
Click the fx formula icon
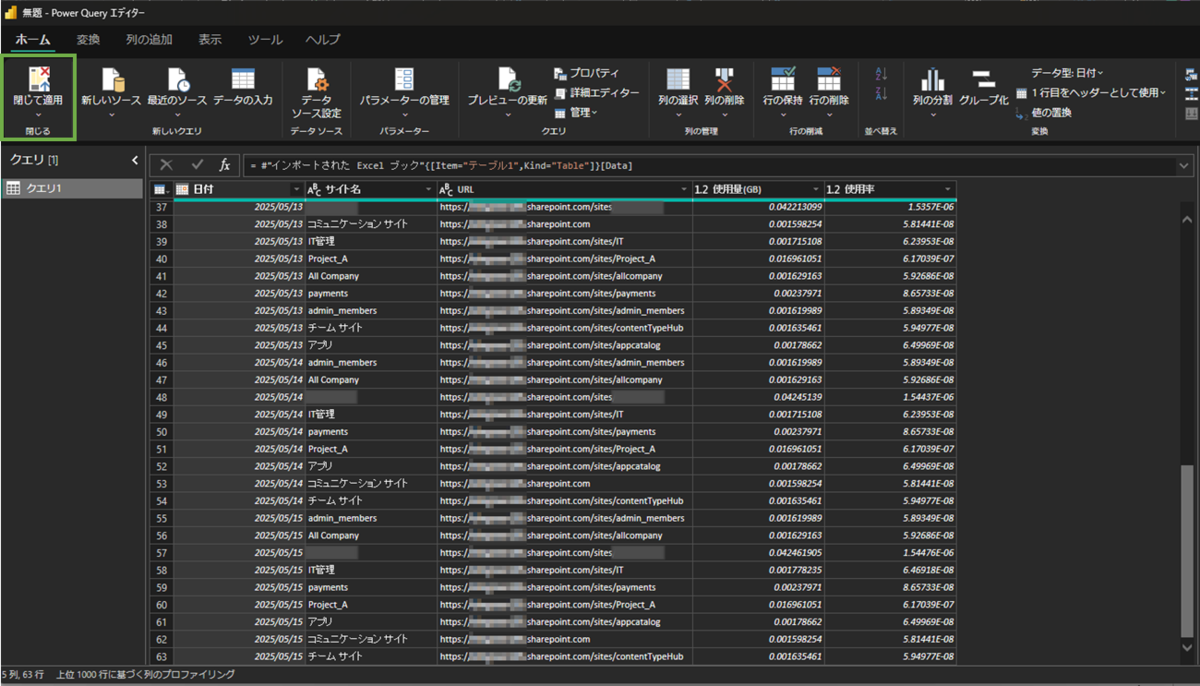tap(225, 165)
